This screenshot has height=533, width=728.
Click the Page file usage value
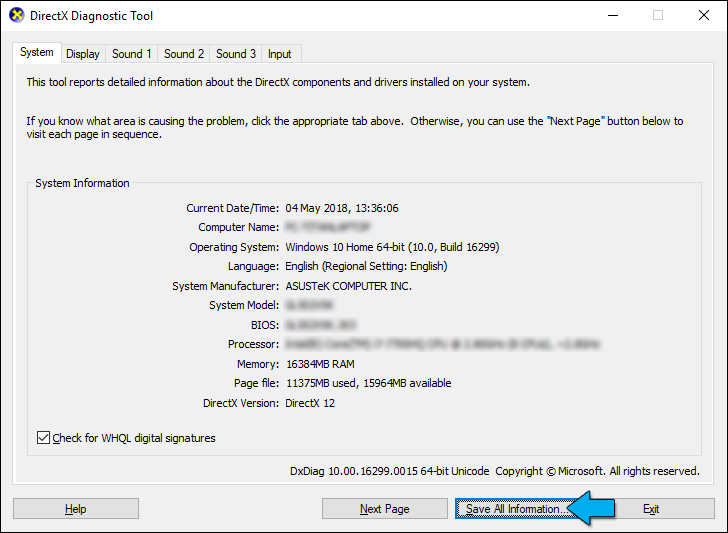pyautogui.click(x=368, y=383)
